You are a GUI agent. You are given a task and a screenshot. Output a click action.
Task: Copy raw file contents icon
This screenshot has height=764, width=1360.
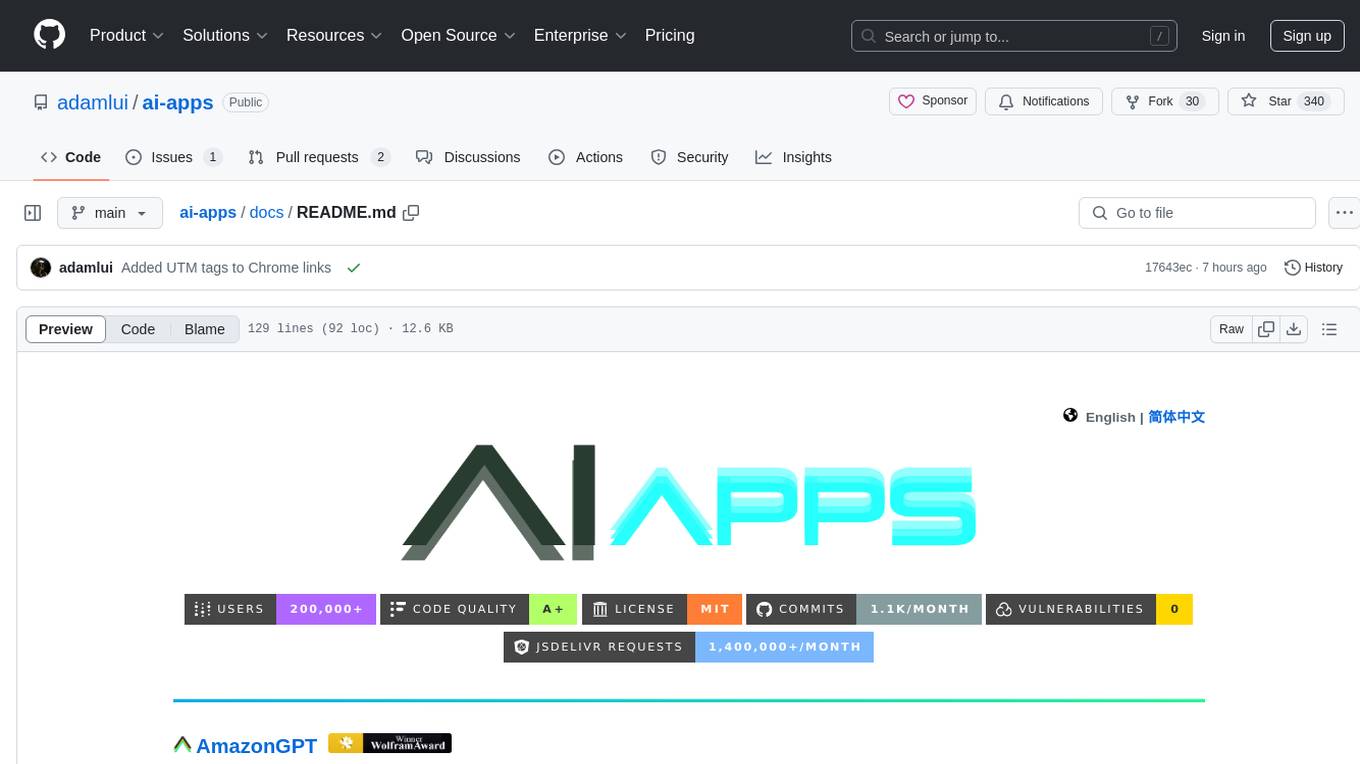click(1266, 329)
